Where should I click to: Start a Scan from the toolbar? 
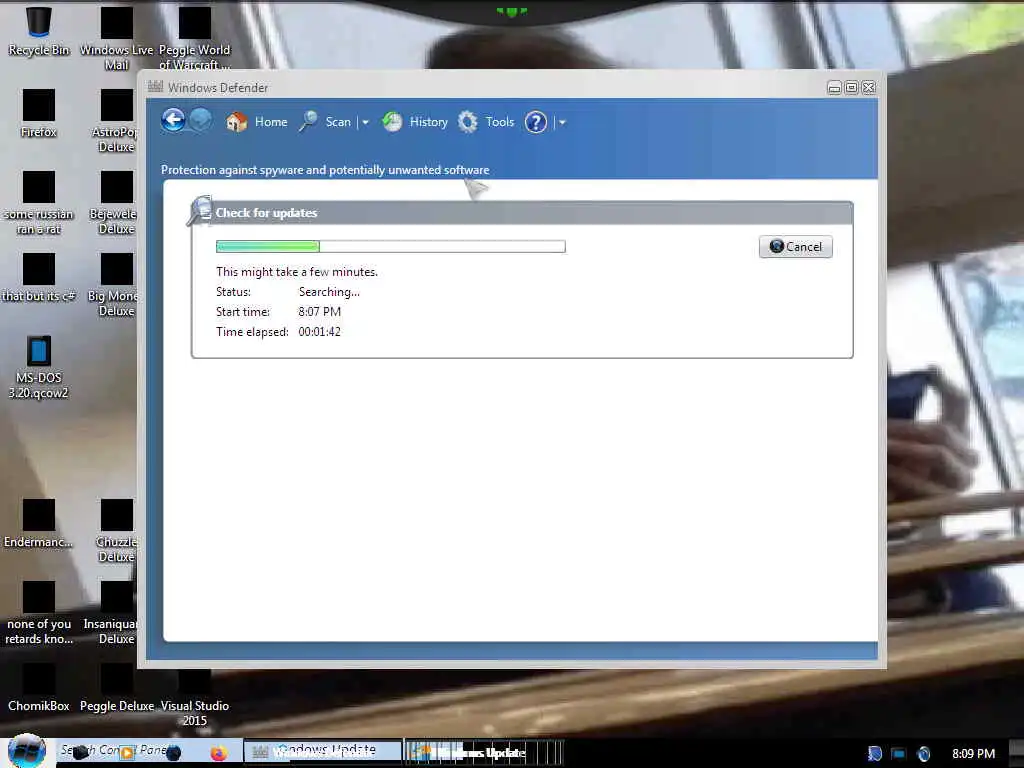[x=325, y=122]
